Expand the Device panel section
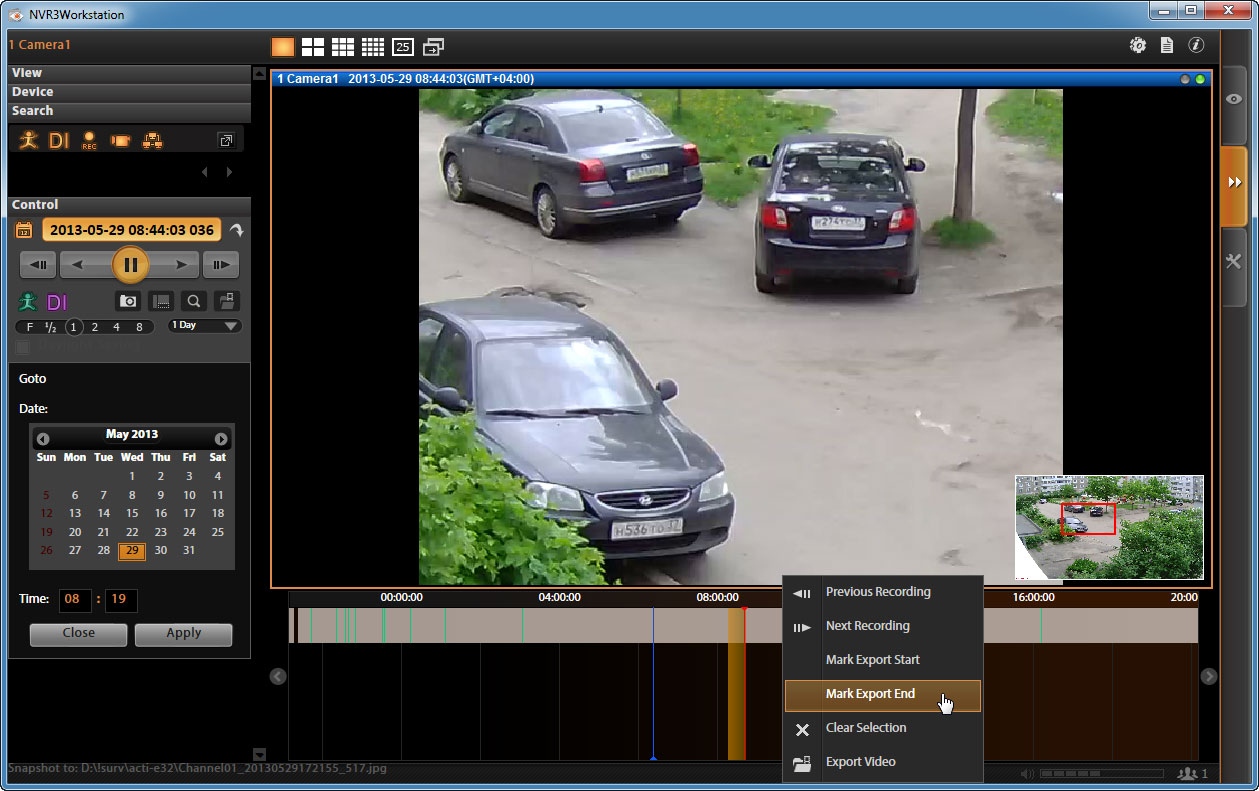 coord(129,92)
